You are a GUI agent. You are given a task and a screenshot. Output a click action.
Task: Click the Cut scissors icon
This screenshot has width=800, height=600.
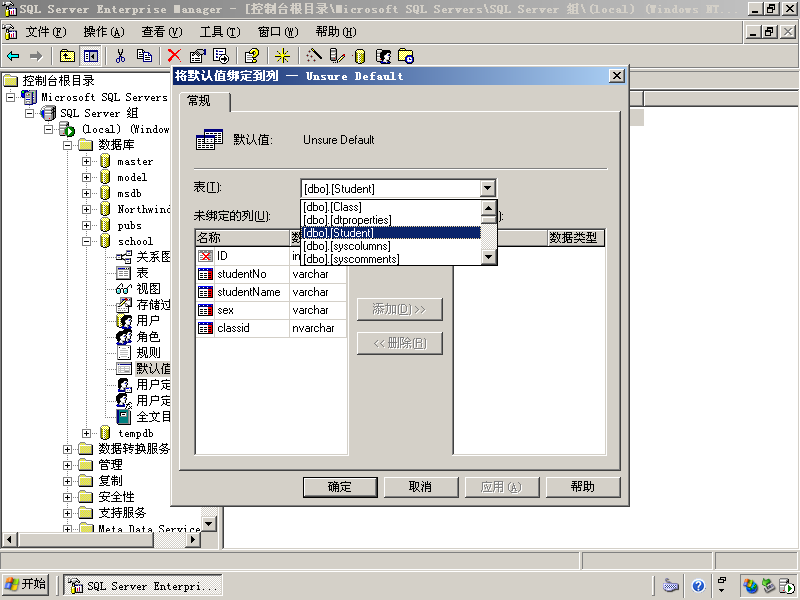tap(120, 56)
